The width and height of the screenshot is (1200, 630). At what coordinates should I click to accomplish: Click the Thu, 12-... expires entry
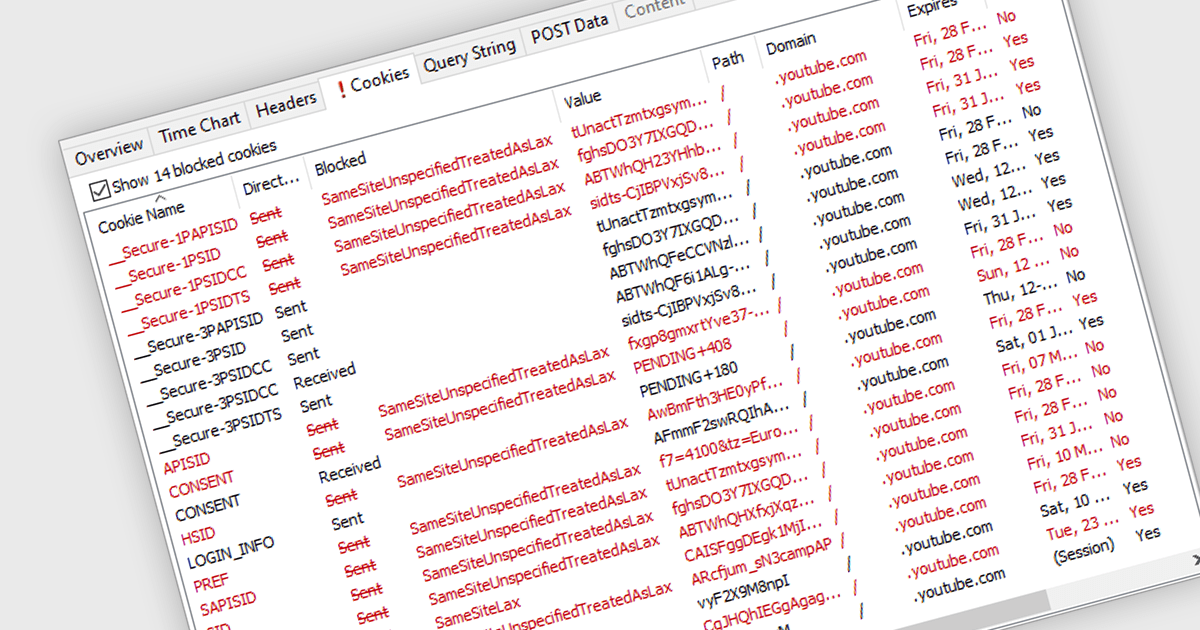click(x=1019, y=292)
